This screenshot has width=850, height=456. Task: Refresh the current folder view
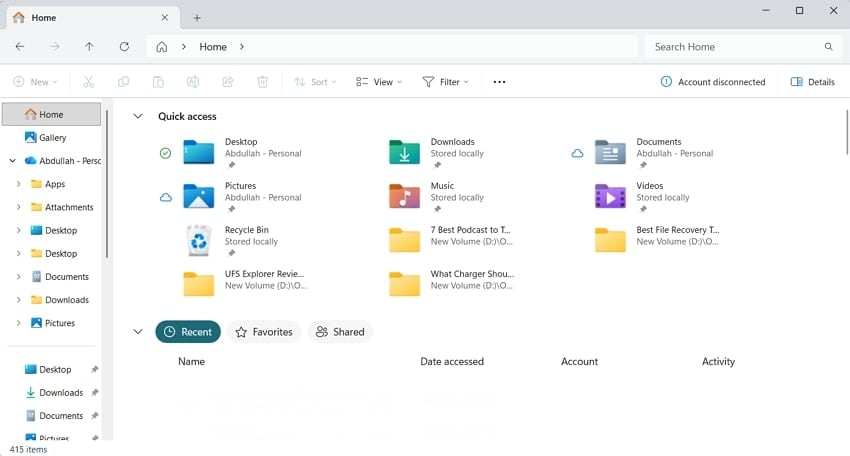tap(124, 47)
